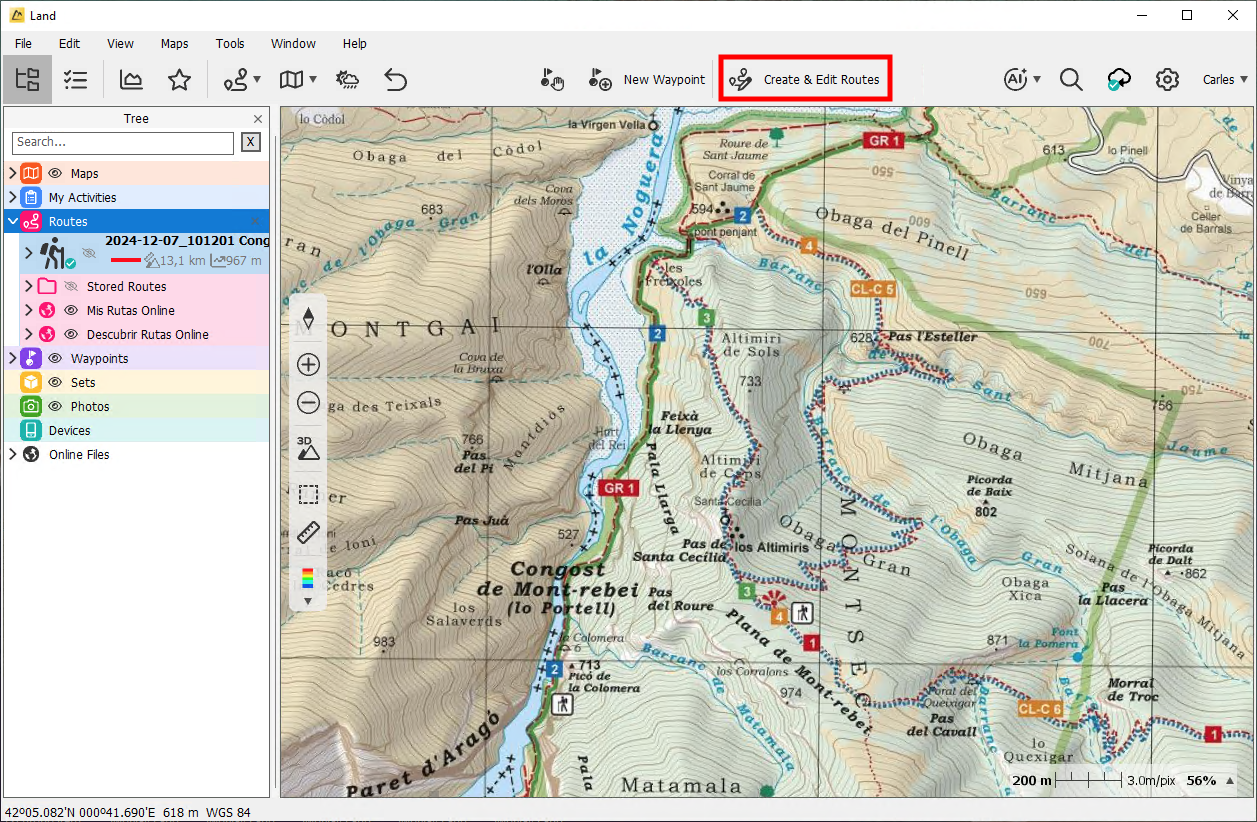
Task: Collapse the Routes tree node
Action: point(12,222)
